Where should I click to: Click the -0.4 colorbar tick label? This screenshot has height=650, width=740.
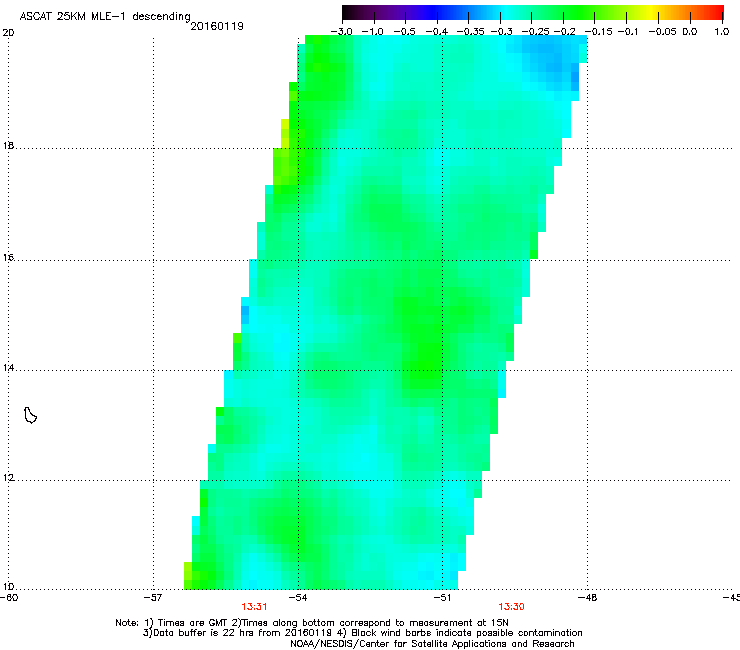tap(437, 32)
